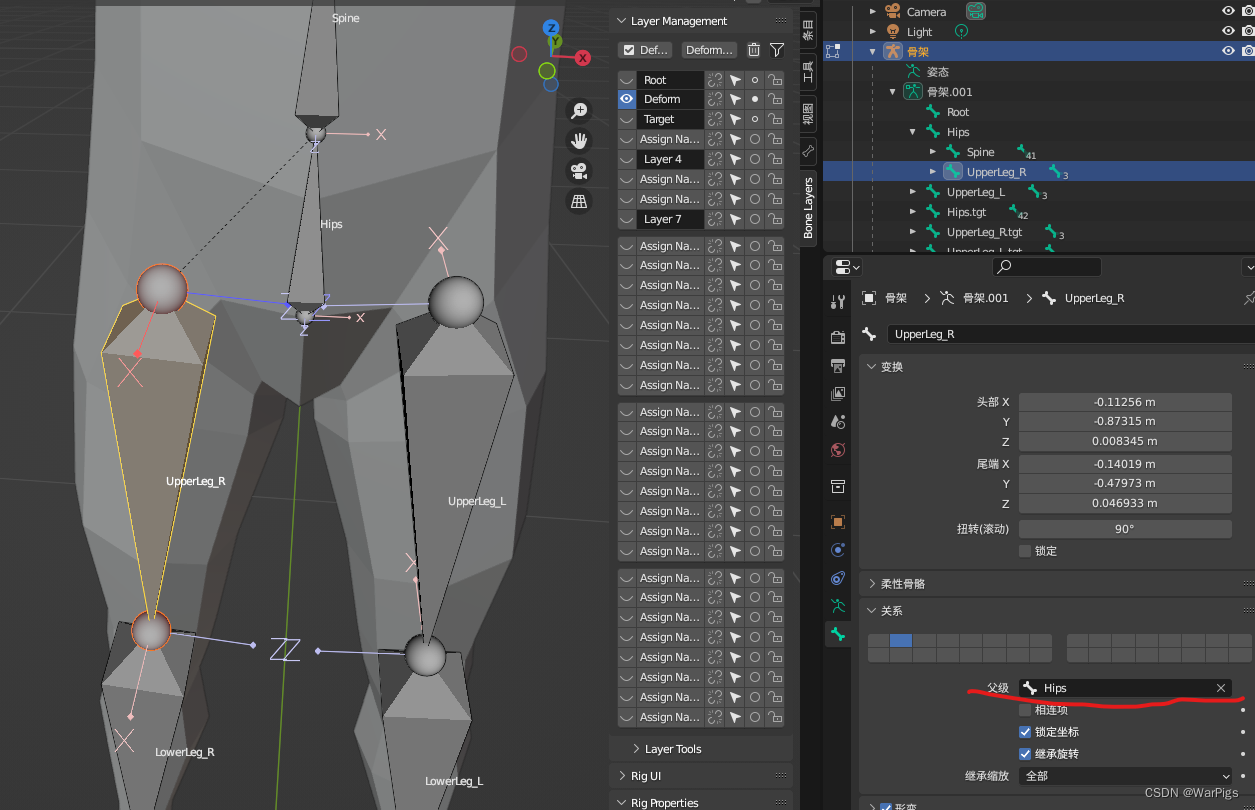This screenshot has height=810, width=1255.
Task: Open World Properties globe icon
Action: click(x=838, y=450)
